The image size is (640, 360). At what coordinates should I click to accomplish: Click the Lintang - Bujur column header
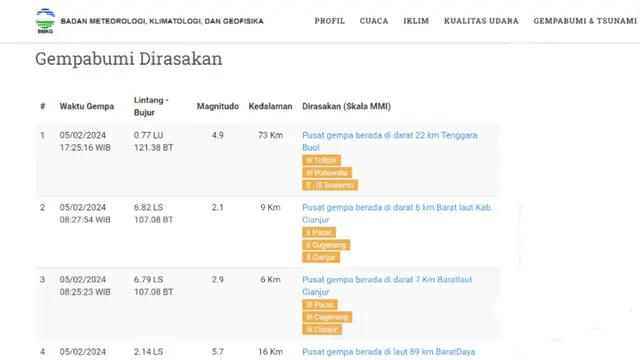coord(151,106)
